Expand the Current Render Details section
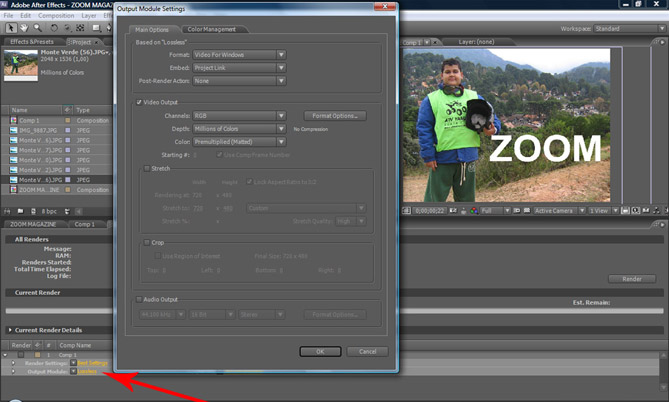This screenshot has height=402, width=669. coord(10,329)
